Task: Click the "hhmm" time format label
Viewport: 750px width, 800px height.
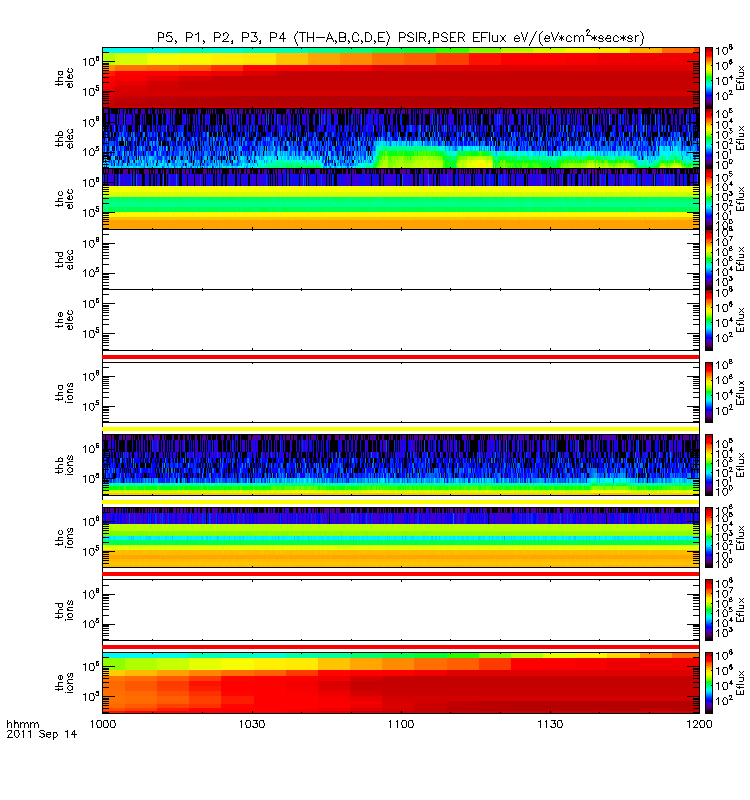Action: [x=22, y=724]
